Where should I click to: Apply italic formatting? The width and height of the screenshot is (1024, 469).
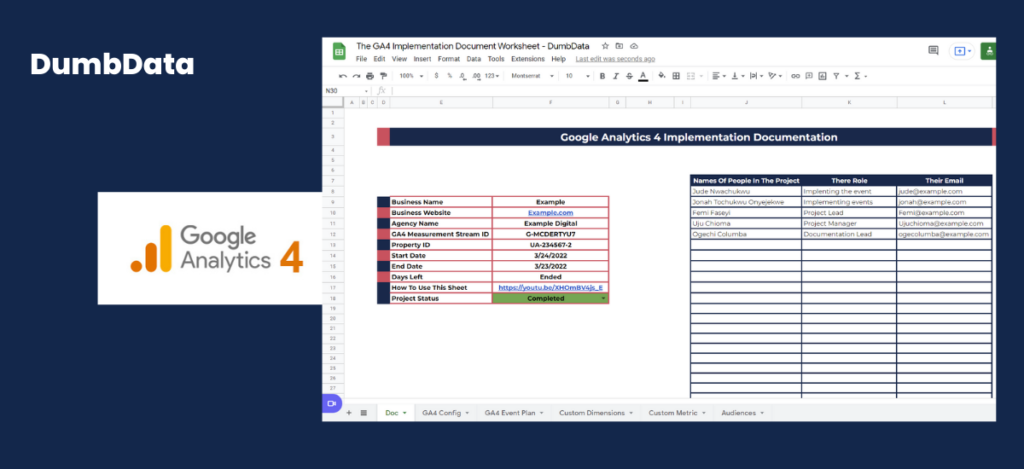615,76
